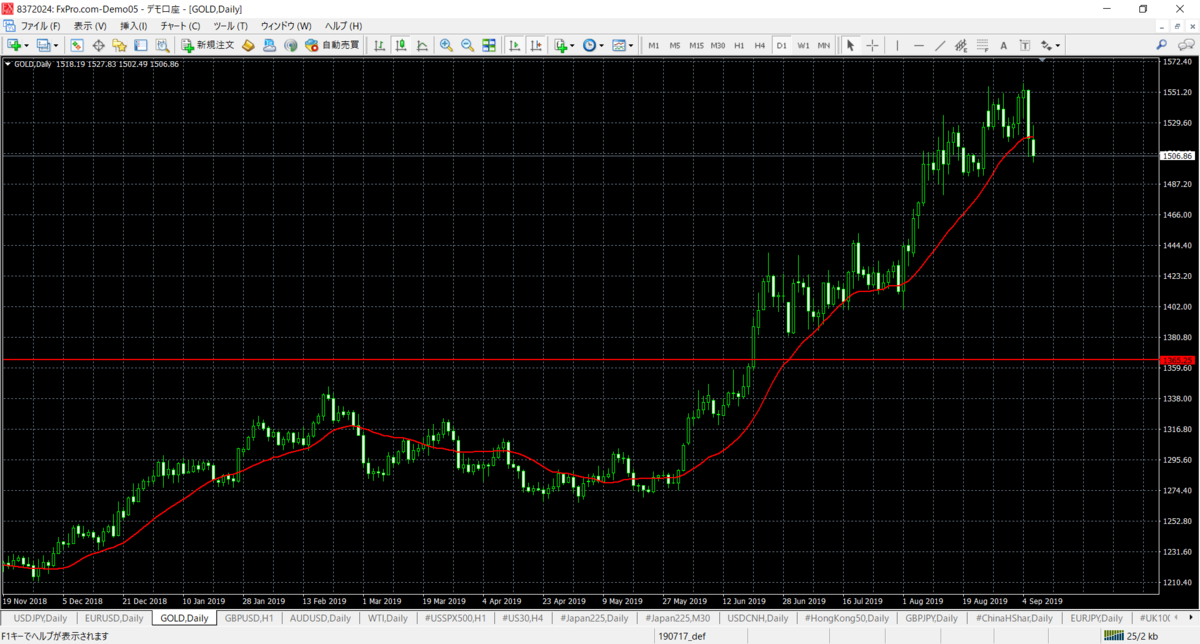Image resolution: width=1200 pixels, height=644 pixels.
Task: Open the ファイル (F) menu
Action: (x=40, y=25)
